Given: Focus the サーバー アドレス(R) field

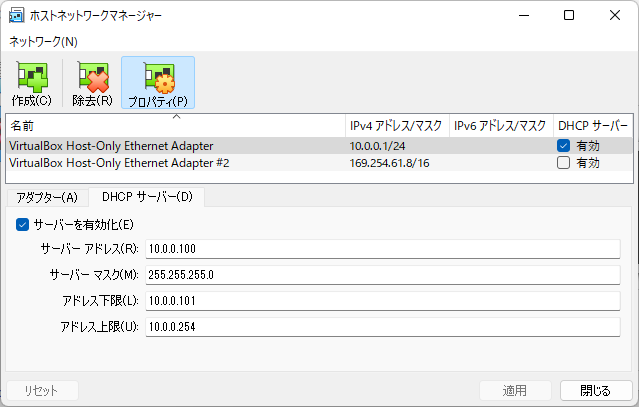Looking at the screenshot, I should point(383,249).
